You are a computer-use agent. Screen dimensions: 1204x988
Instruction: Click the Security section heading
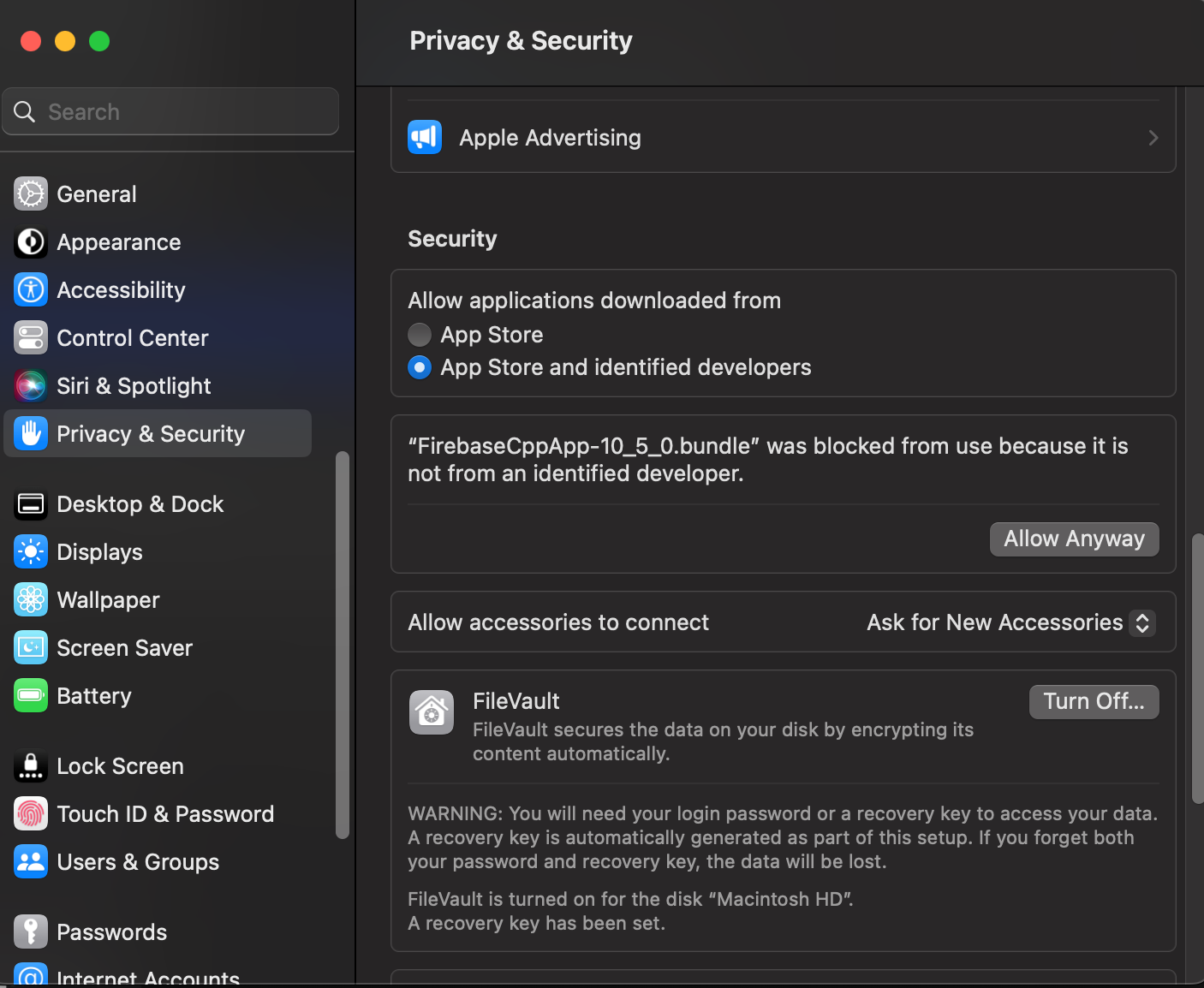(452, 239)
